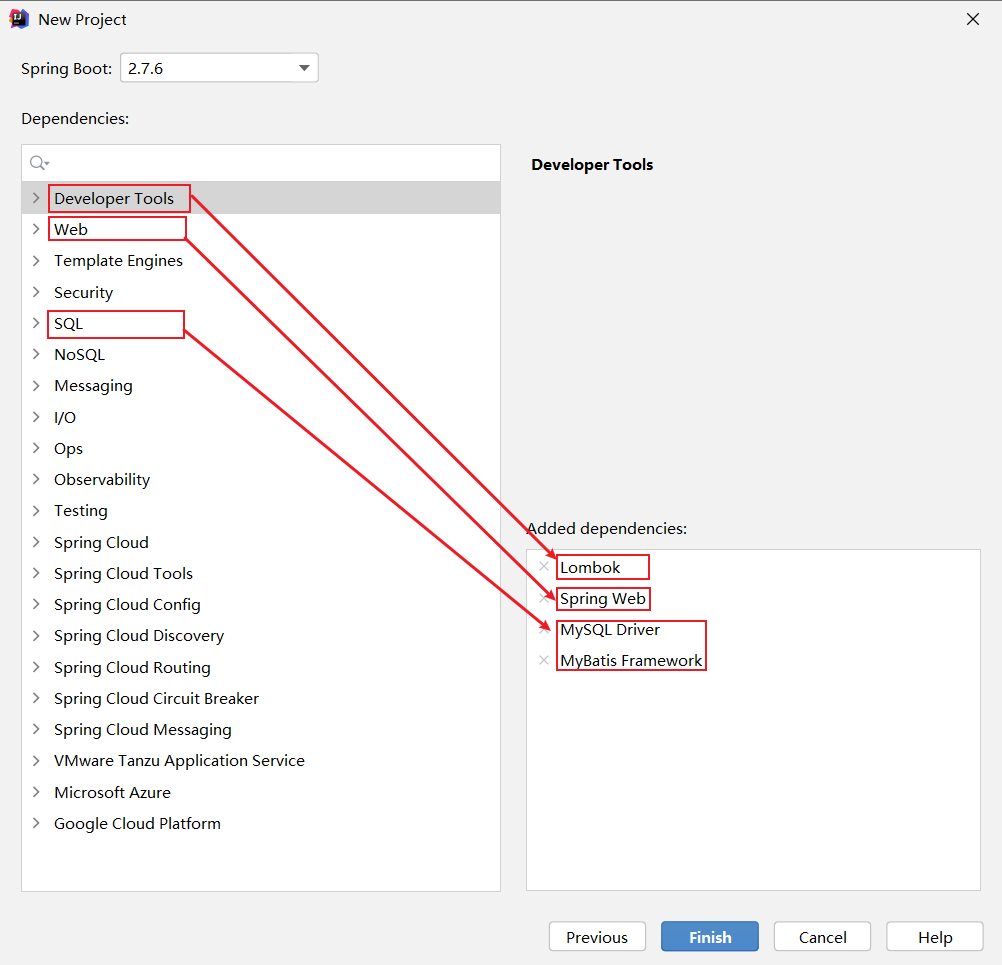1002x965 pixels.
Task: Expand the Developer Tools category
Action: click(x=36, y=198)
